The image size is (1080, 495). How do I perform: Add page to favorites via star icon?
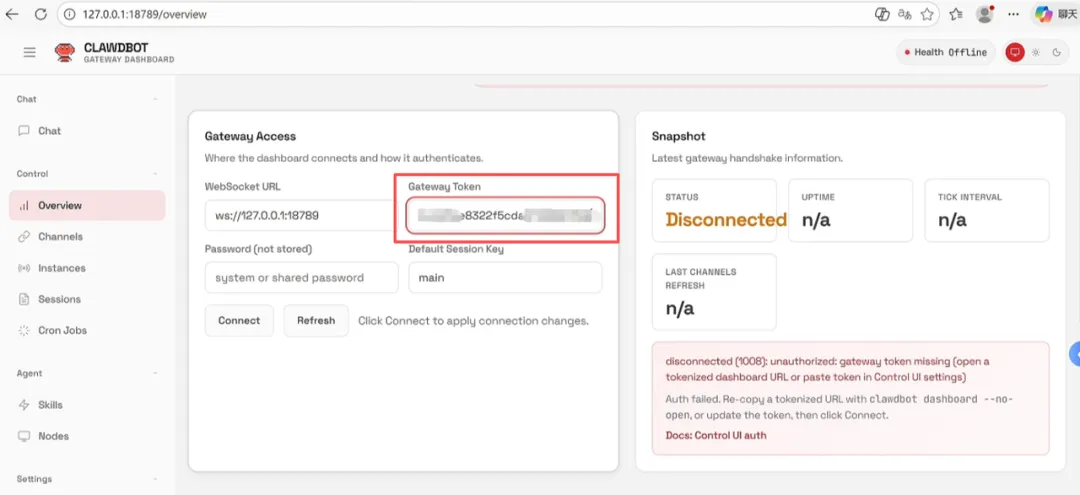[927, 14]
